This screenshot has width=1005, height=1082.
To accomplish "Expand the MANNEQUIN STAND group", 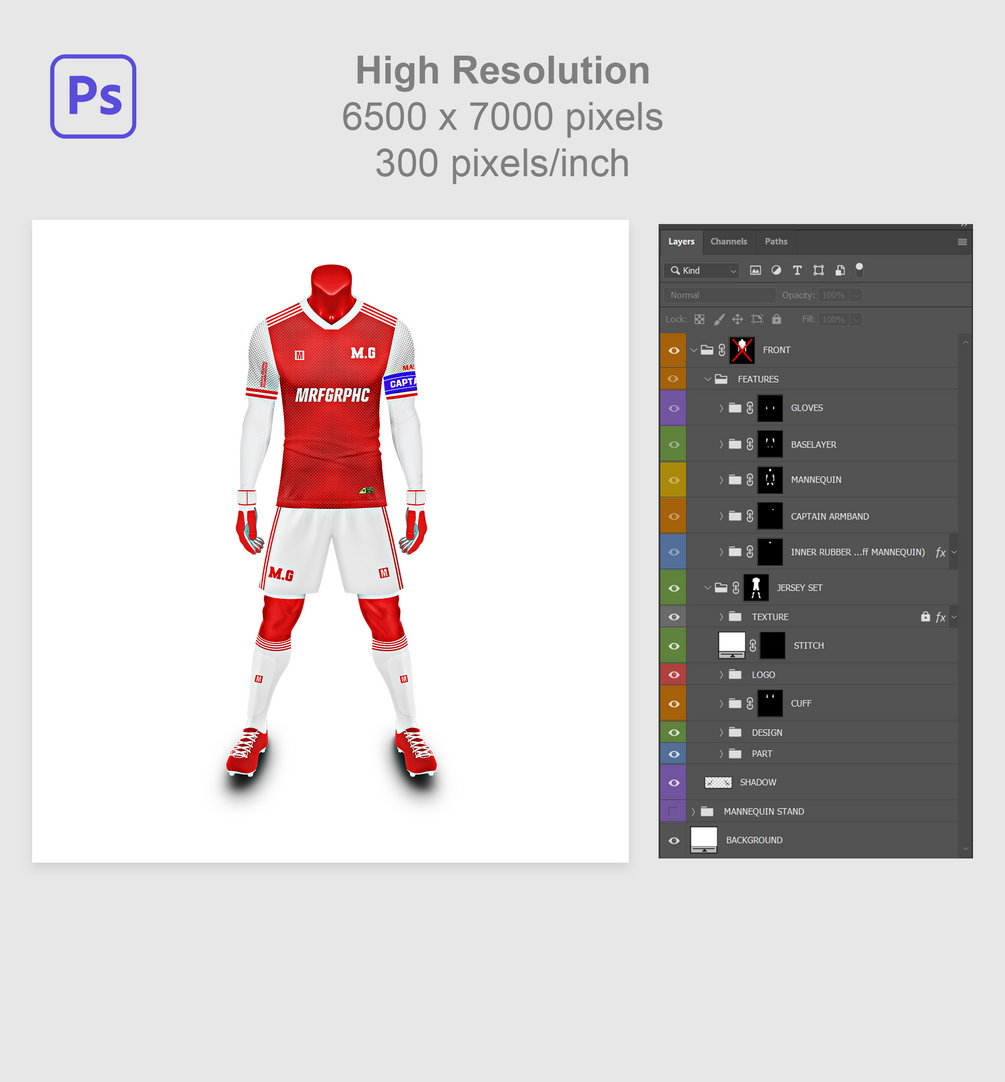I will tap(694, 812).
